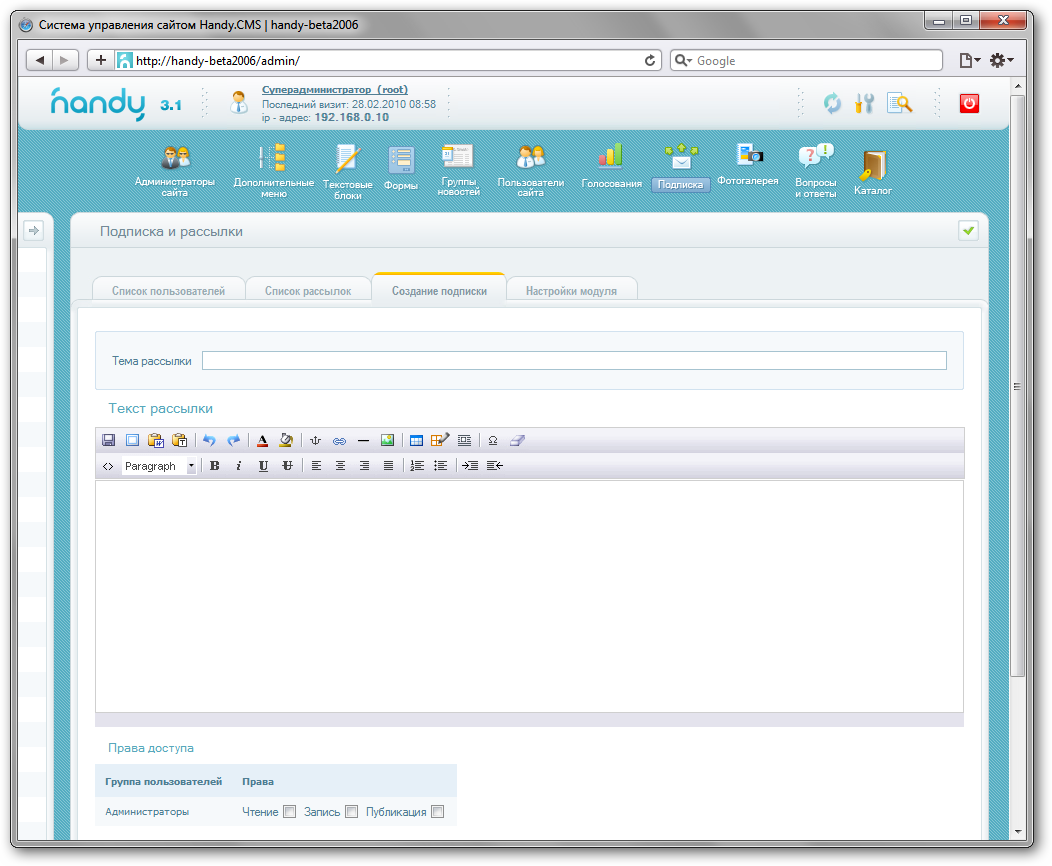Image resolution: width=1052 pixels, height=866 pixels.
Task: Click the red power logout button
Action: (x=968, y=102)
